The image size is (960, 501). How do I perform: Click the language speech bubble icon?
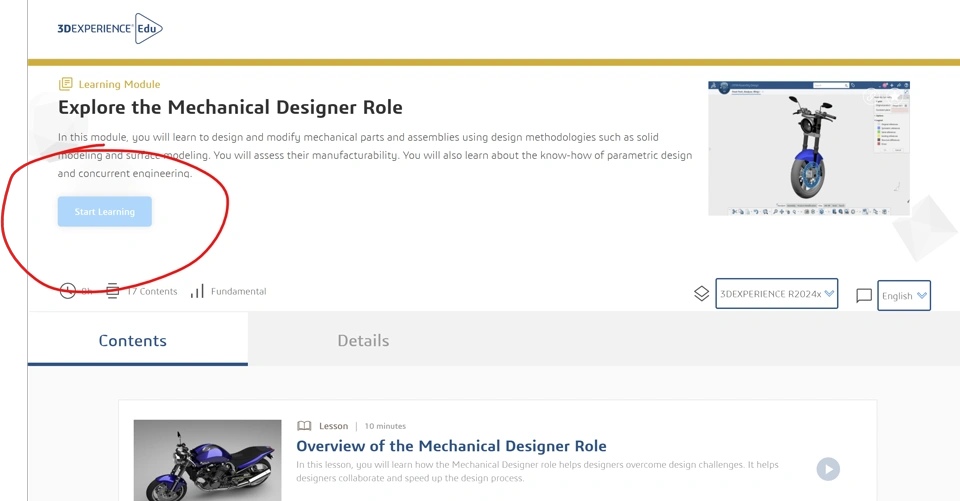click(x=864, y=296)
